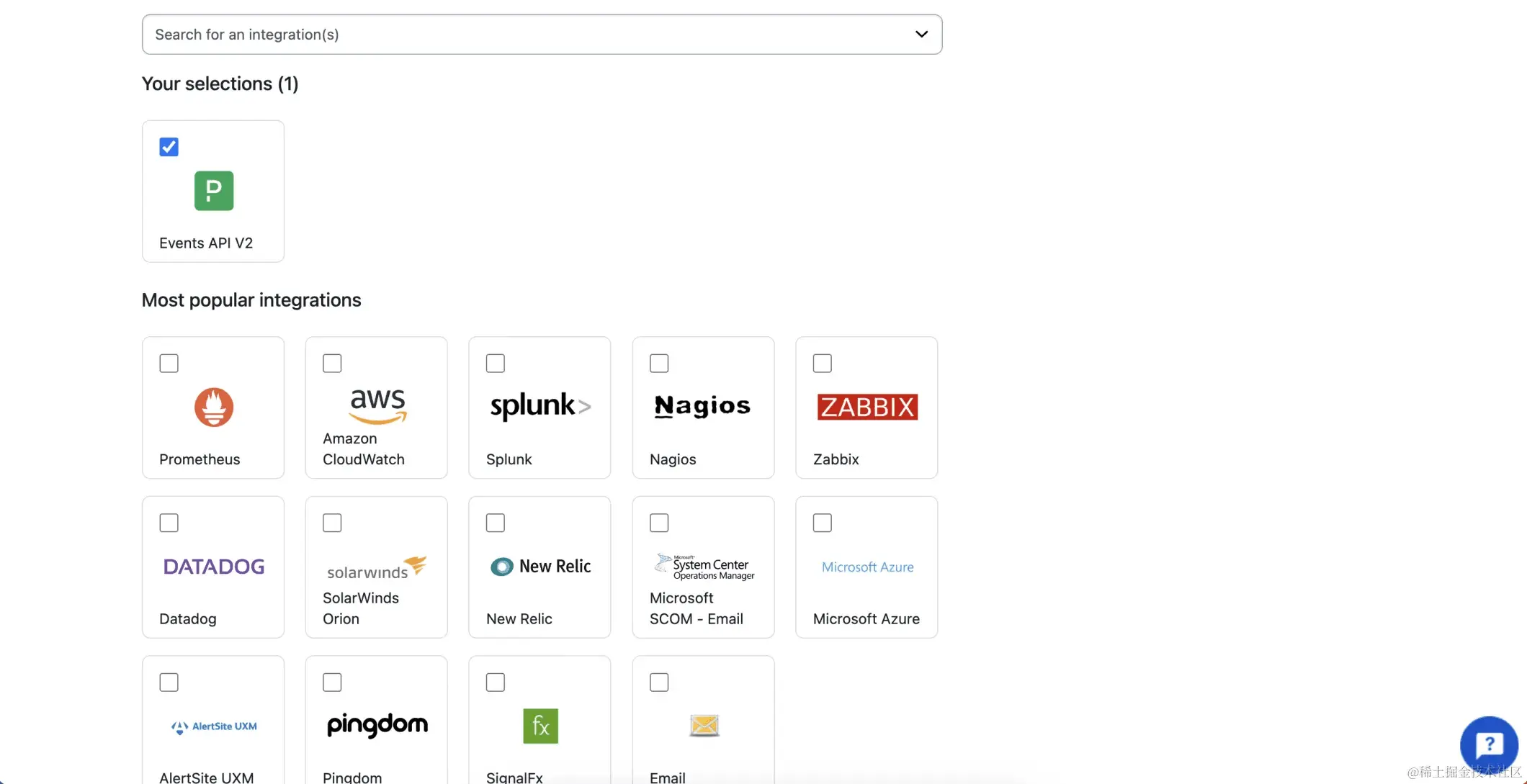Click the AlertSite UXM logo

pyautogui.click(x=213, y=726)
